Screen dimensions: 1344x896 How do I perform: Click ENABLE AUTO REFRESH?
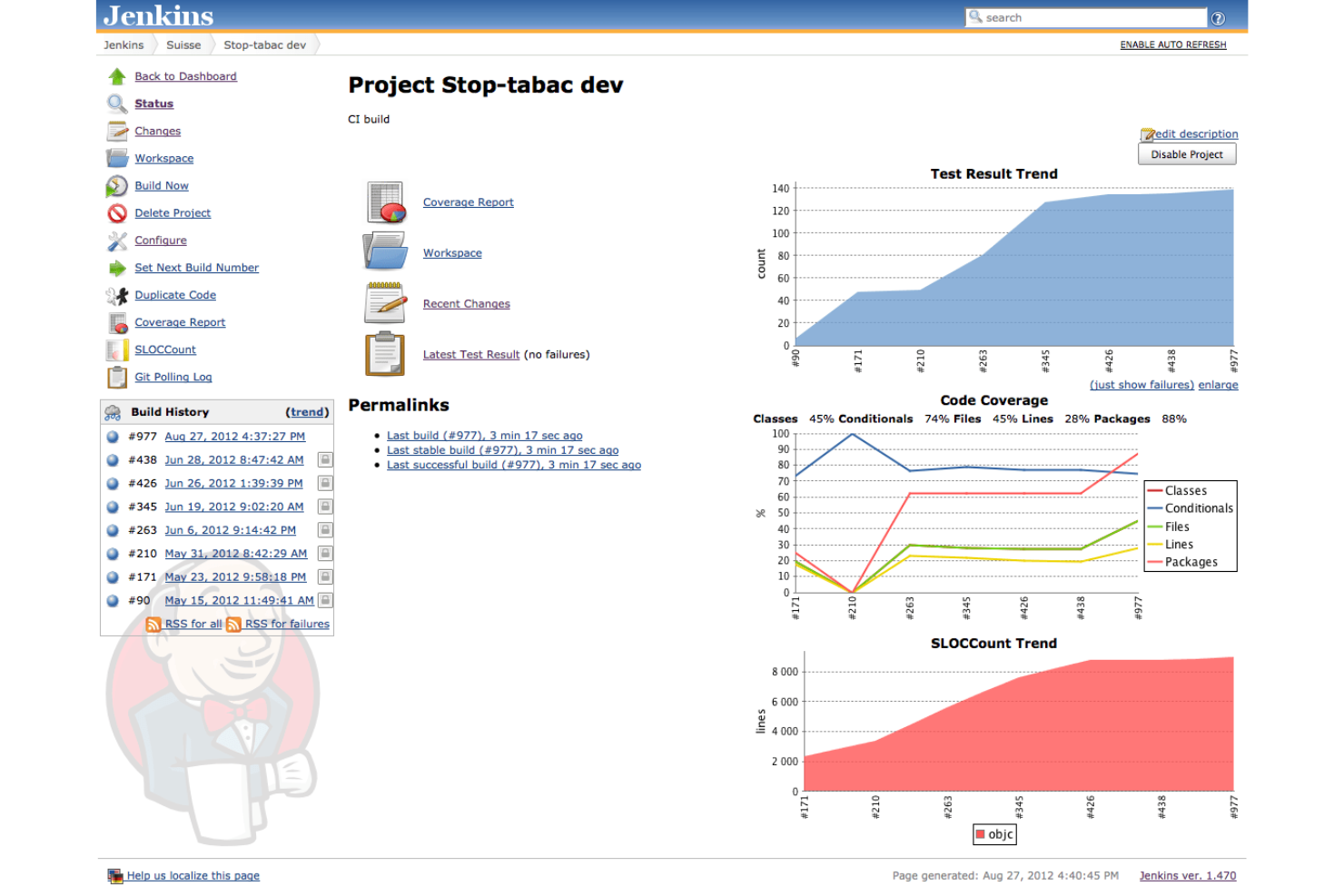(1172, 44)
